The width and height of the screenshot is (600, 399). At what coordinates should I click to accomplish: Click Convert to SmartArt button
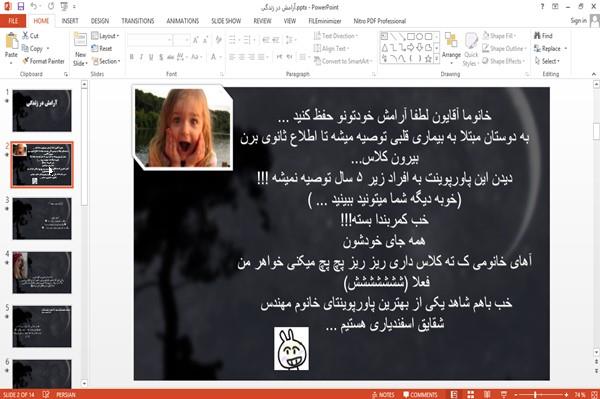click(x=342, y=61)
